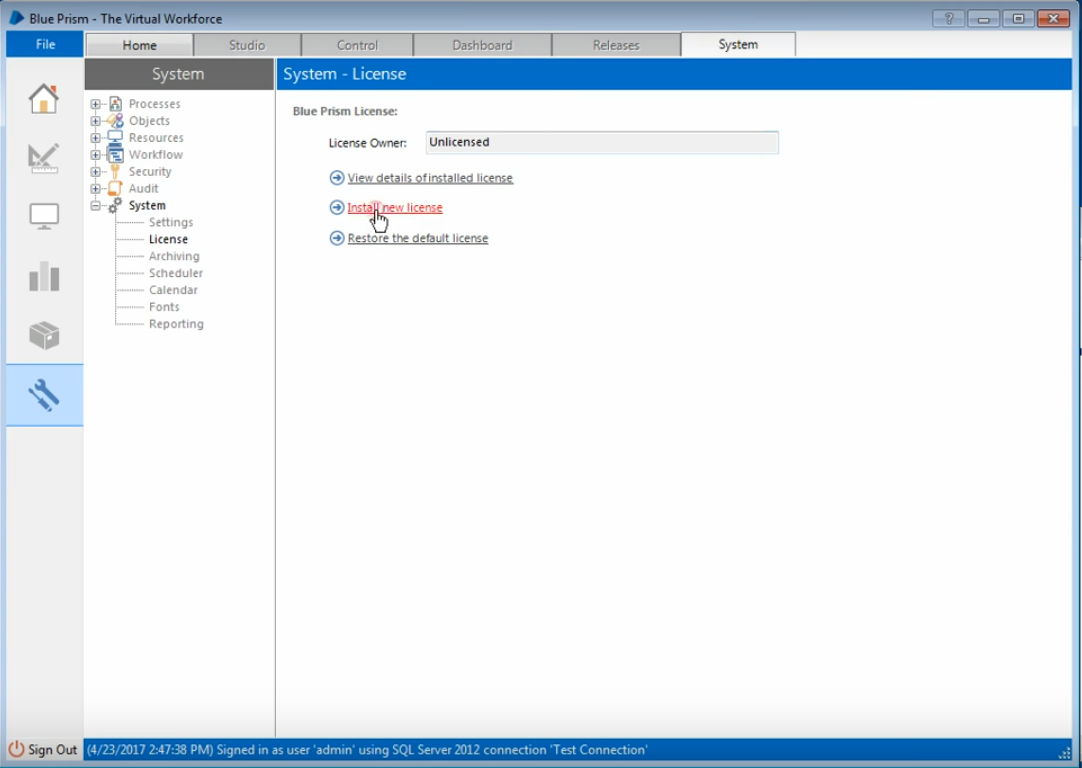Expand the Processes tree node
Image resolution: width=1082 pixels, height=768 pixels.
click(x=95, y=104)
